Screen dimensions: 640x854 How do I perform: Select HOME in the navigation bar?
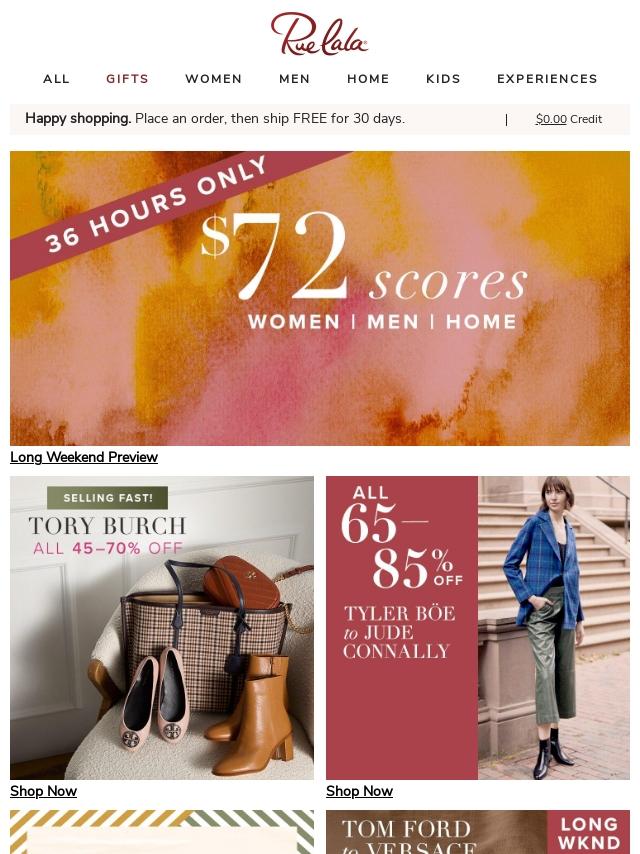[x=368, y=79]
